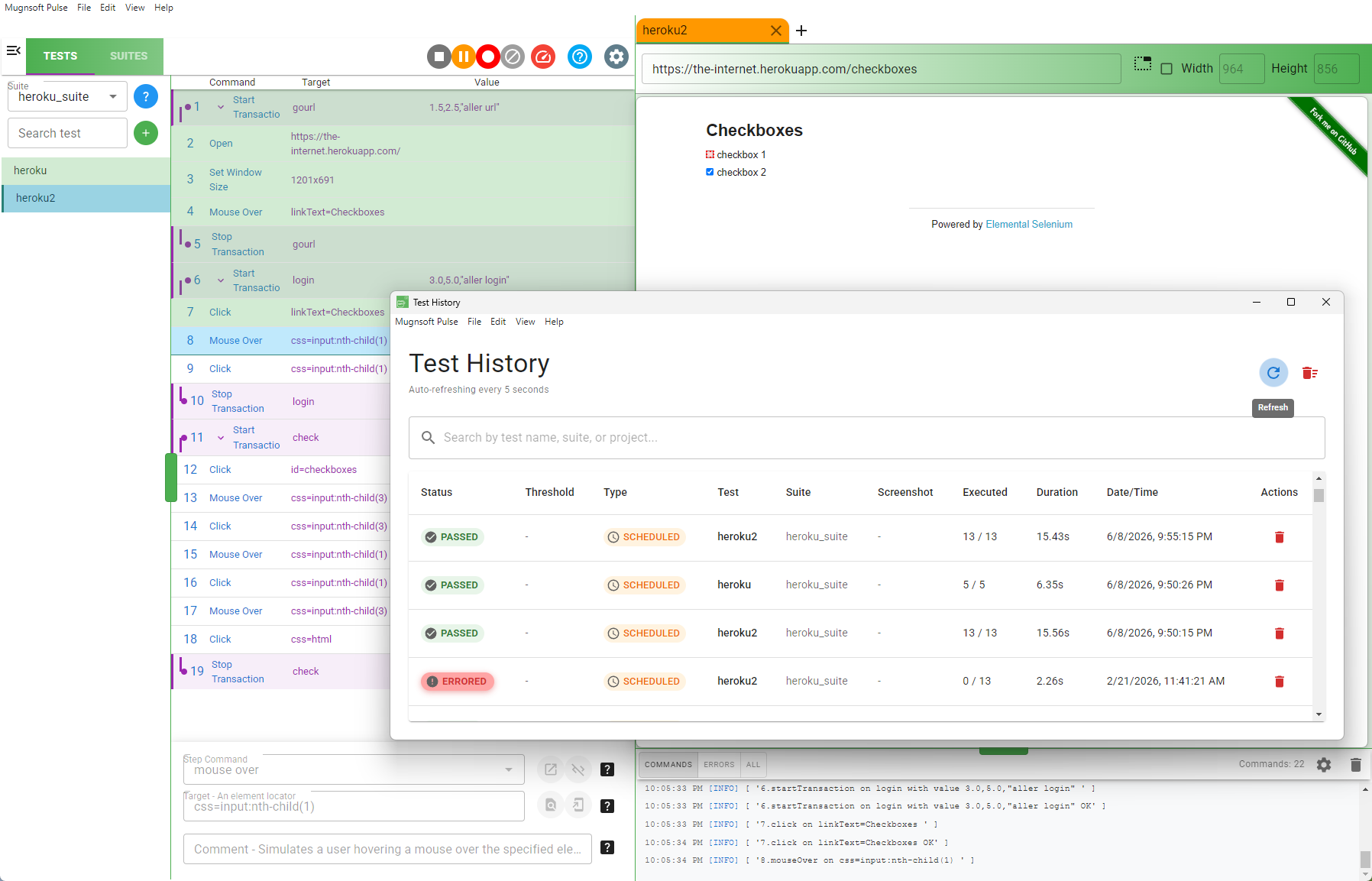Delete the heroku2 9:50:15 PM history row

1279,633
